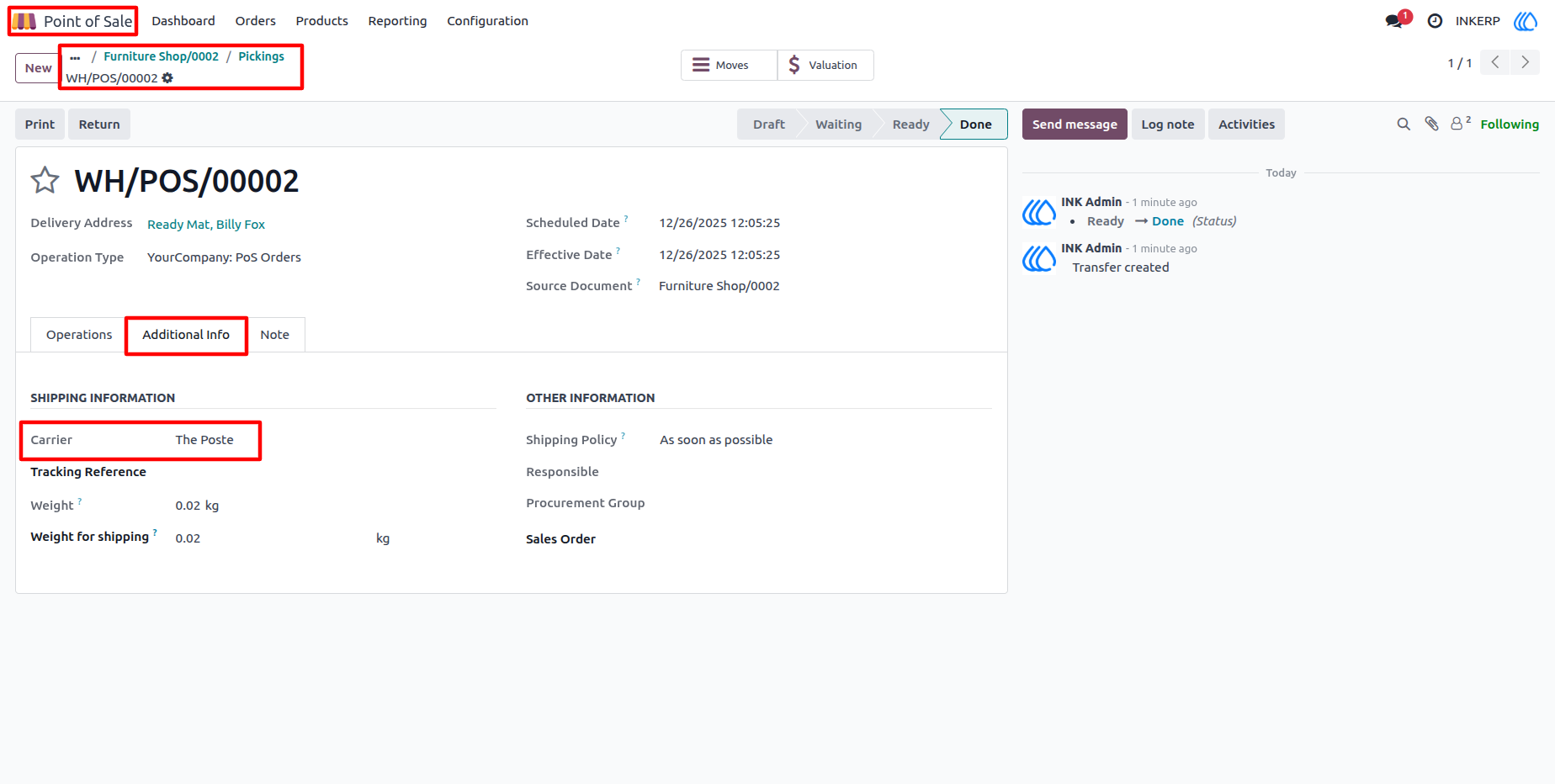Click the Activities button

coord(1246,124)
